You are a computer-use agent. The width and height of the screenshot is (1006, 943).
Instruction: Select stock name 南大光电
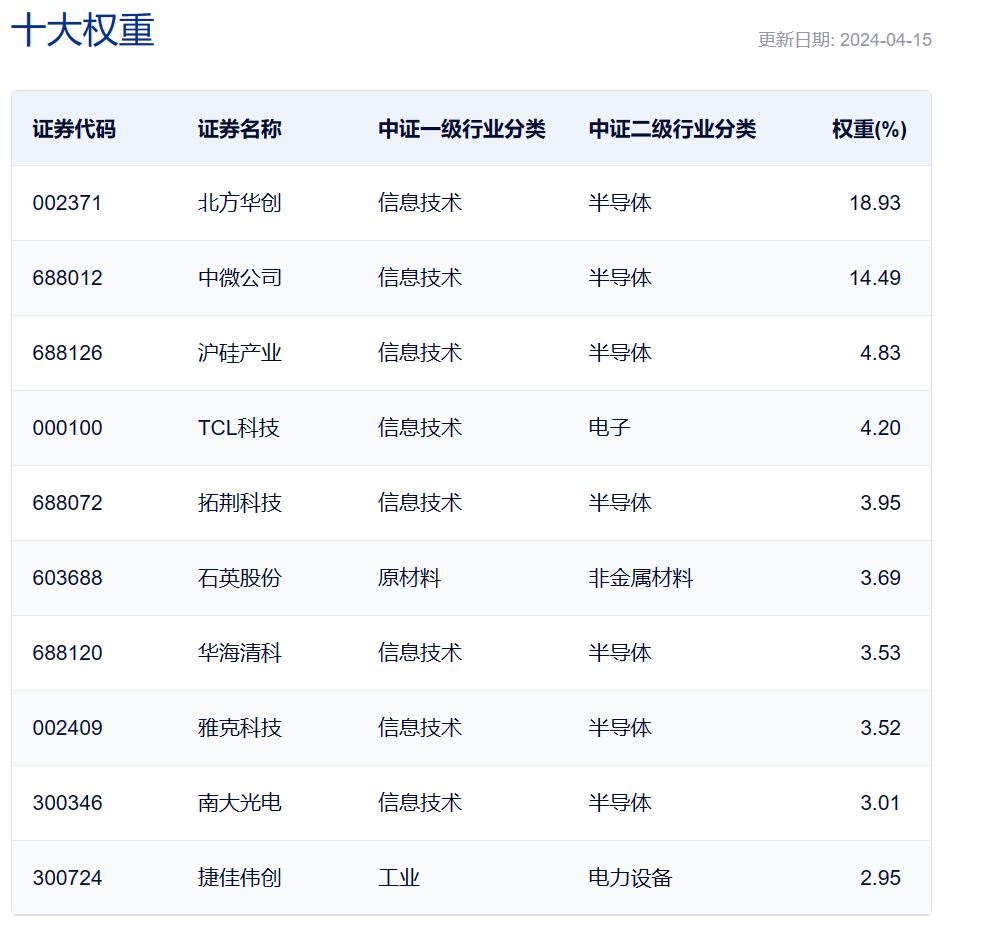click(x=239, y=803)
